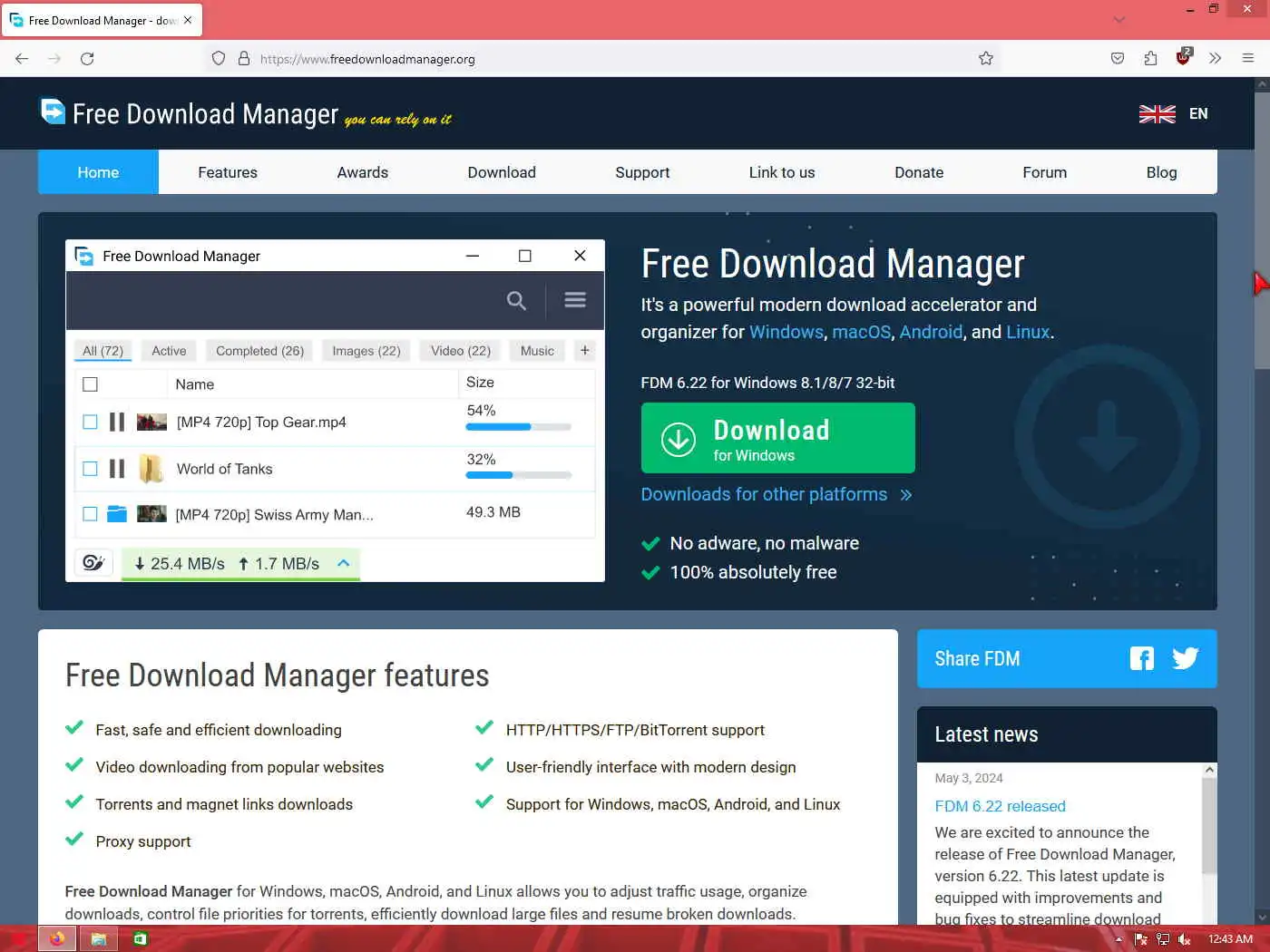The image size is (1270, 952).
Task: Select the Active filter tag
Action: pos(169,350)
